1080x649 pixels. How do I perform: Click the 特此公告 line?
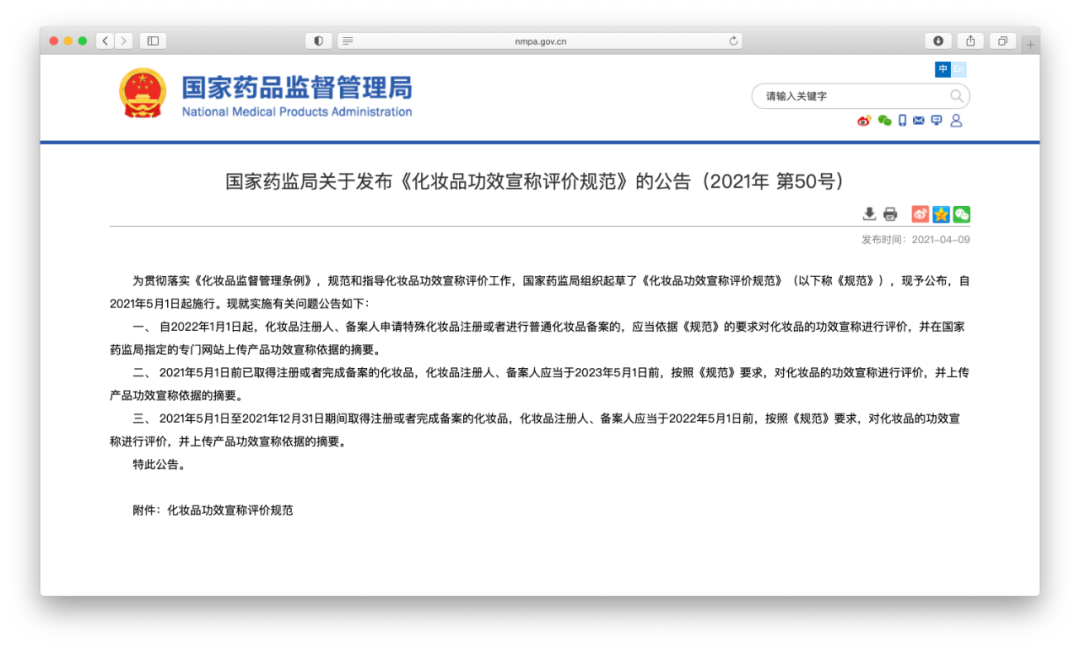point(159,464)
